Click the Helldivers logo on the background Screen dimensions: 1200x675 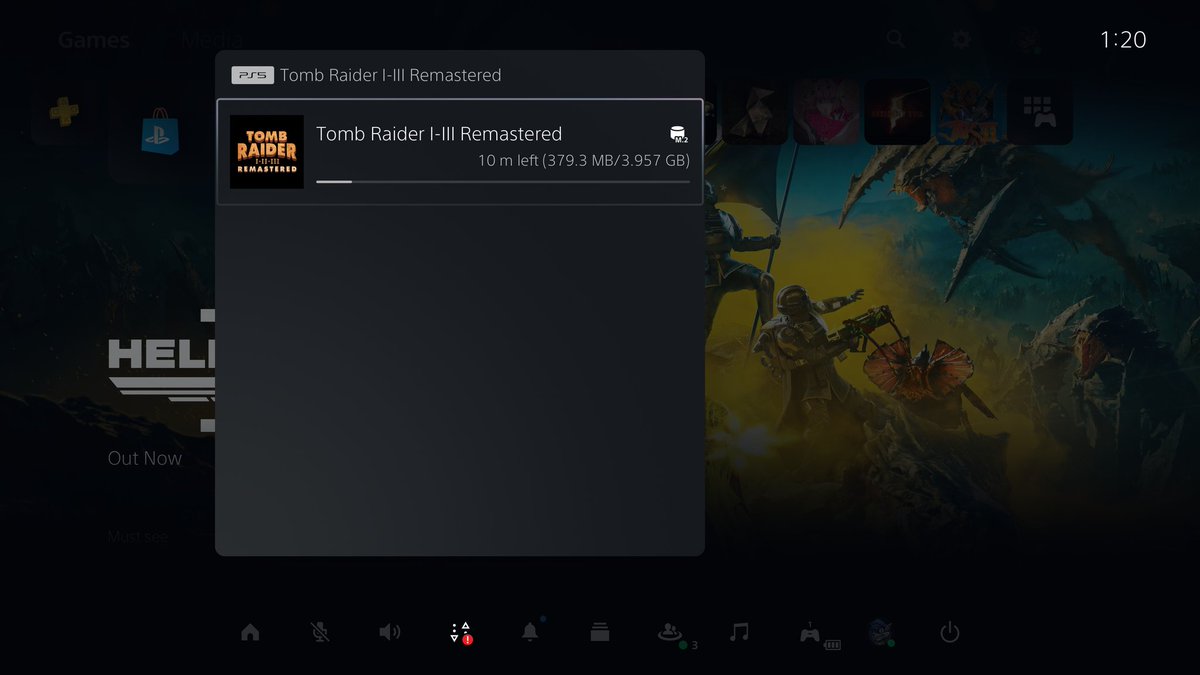(x=162, y=370)
